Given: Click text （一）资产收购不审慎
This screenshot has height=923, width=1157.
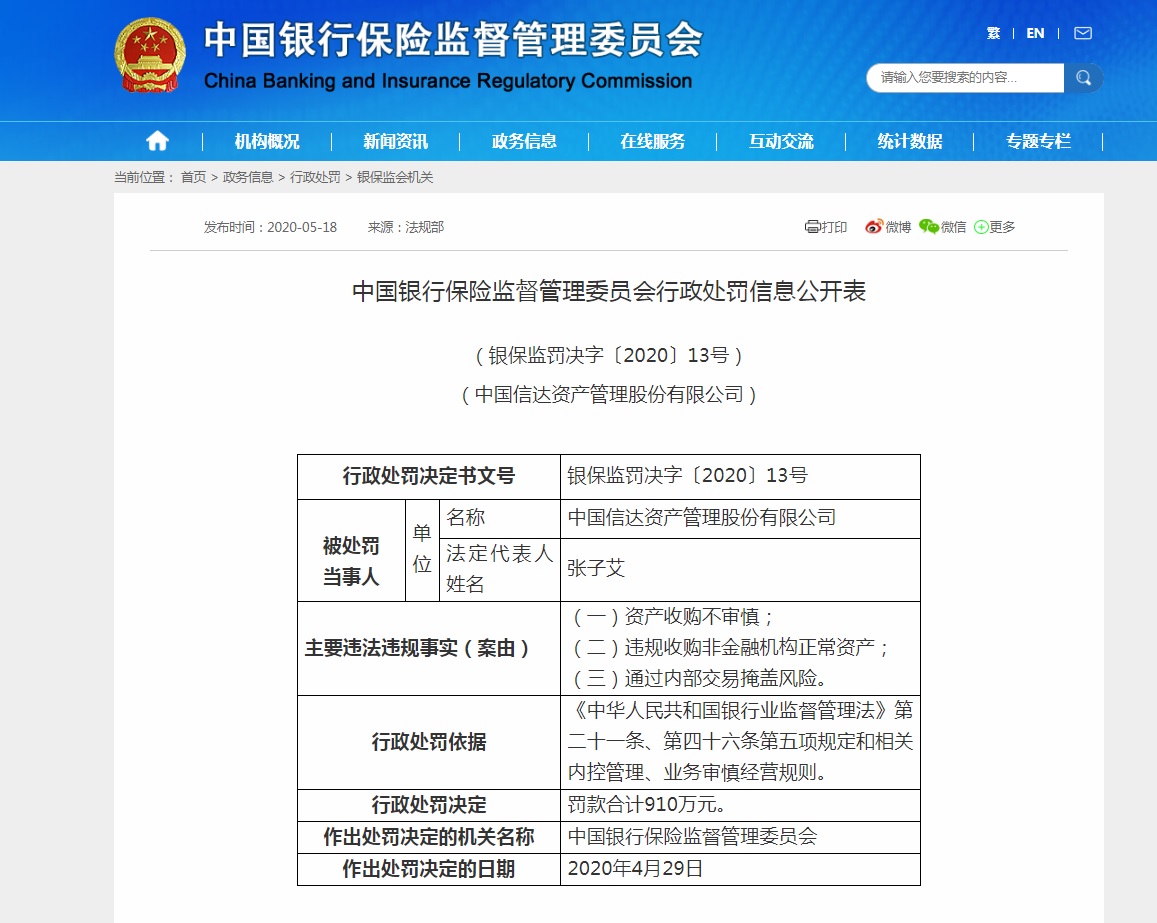Looking at the screenshot, I should click(672, 617).
